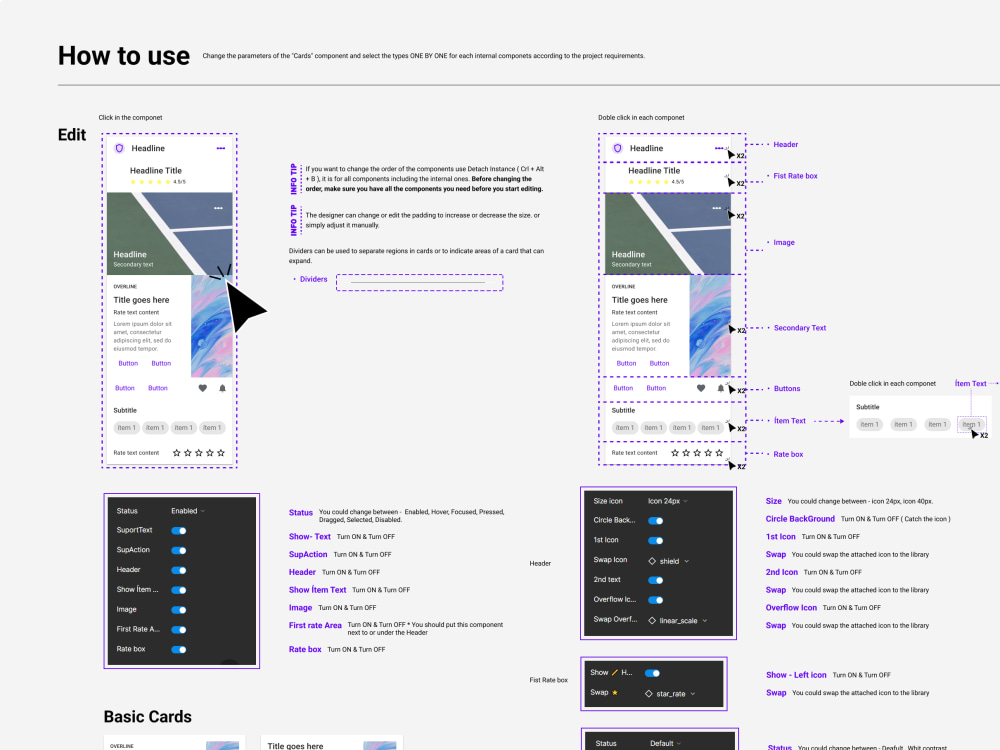Click a star in the 4.5/5 rating row
The image size is (1000, 750).
tap(150, 182)
